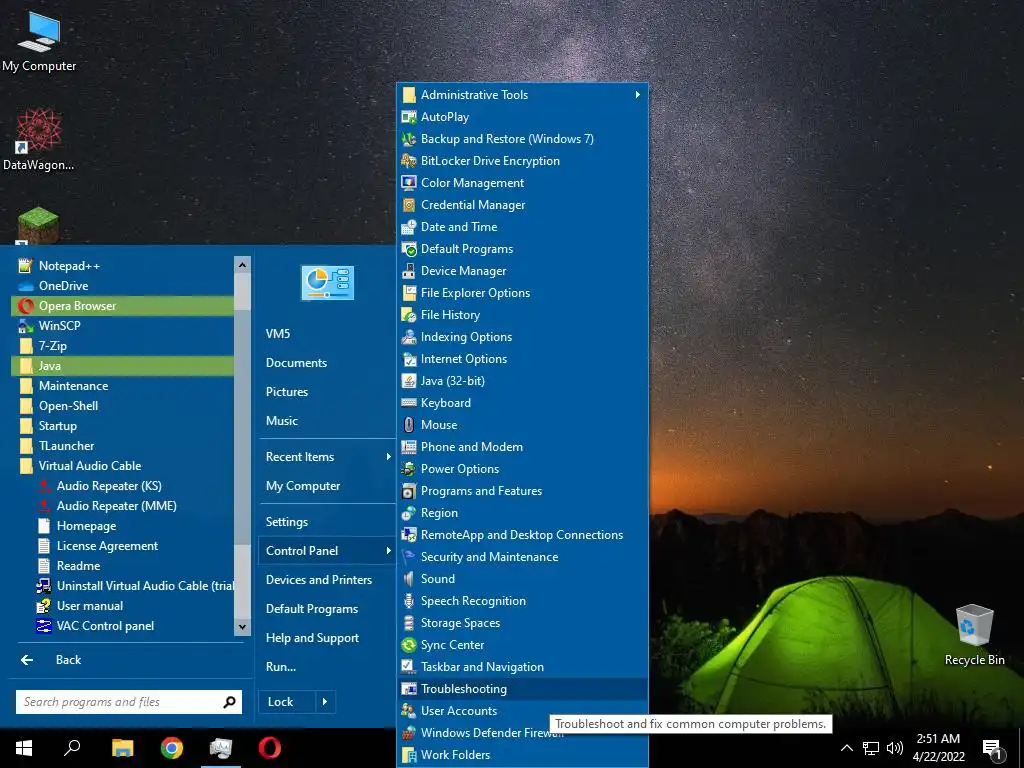Open the arrow next to Lock button
Screen dimensions: 1024x768
[x=325, y=702]
